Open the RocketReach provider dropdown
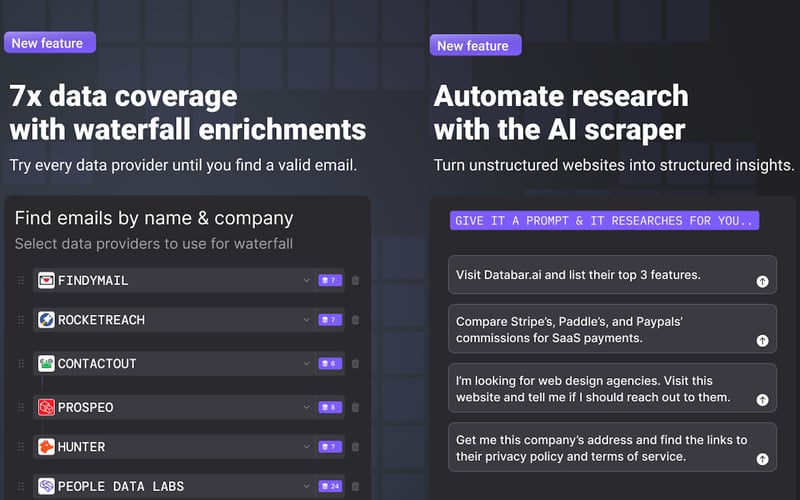This screenshot has height=500, width=800. [306, 320]
